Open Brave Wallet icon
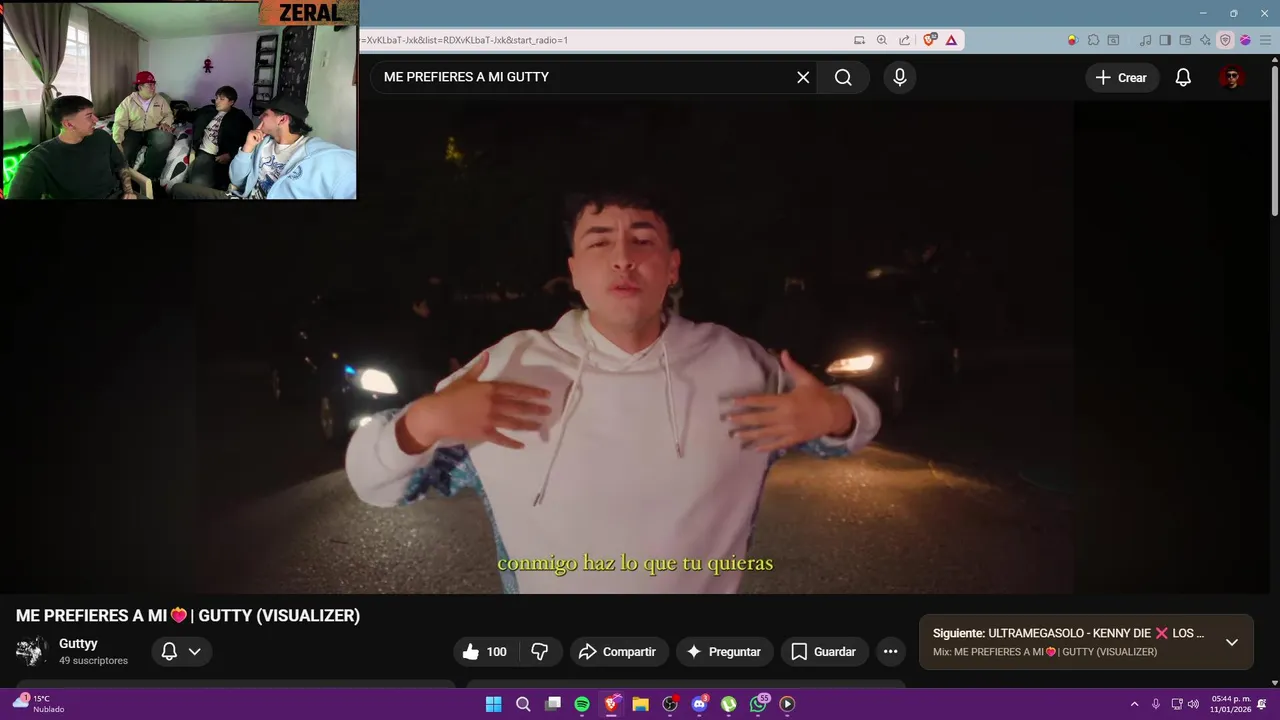Screen dimensions: 1280x720 click(x=1185, y=40)
